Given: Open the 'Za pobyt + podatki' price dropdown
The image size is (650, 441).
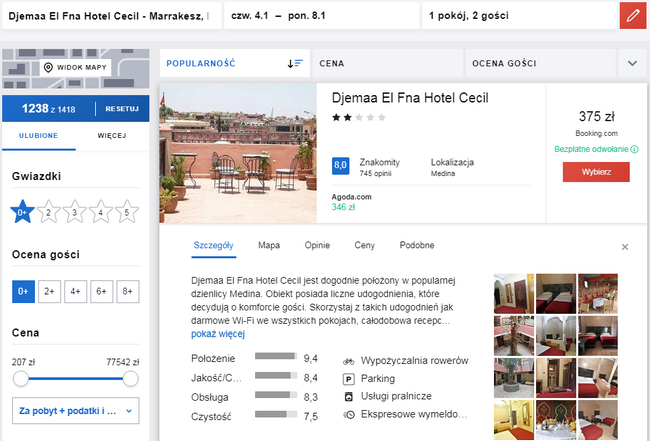Looking at the screenshot, I should coord(76,410).
